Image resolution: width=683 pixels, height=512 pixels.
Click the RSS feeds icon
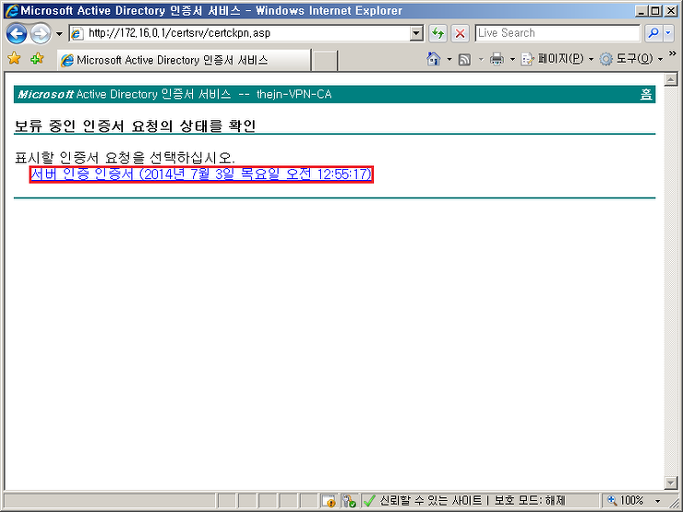pyautogui.click(x=464, y=59)
